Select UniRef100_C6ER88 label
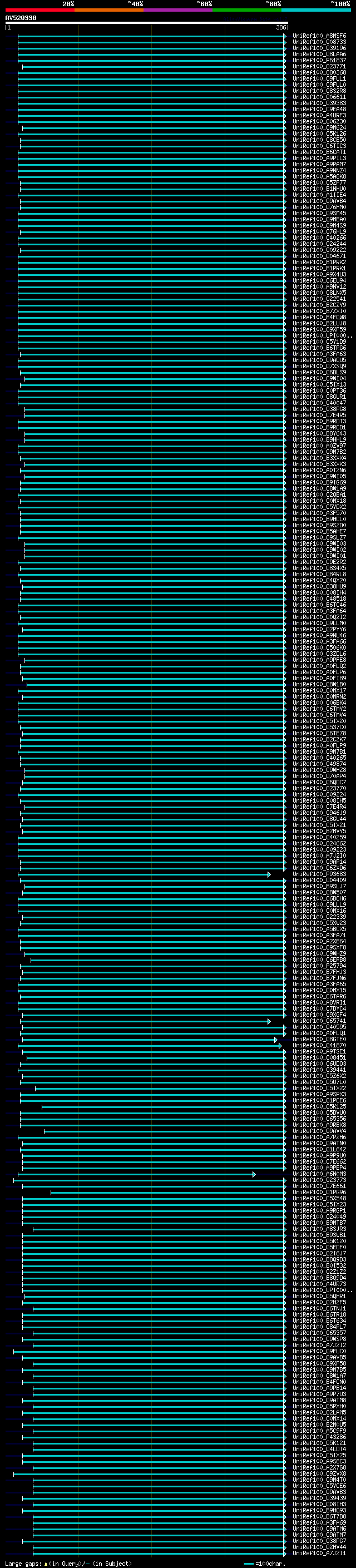This screenshot has height=1568, width=356. click(x=319, y=960)
